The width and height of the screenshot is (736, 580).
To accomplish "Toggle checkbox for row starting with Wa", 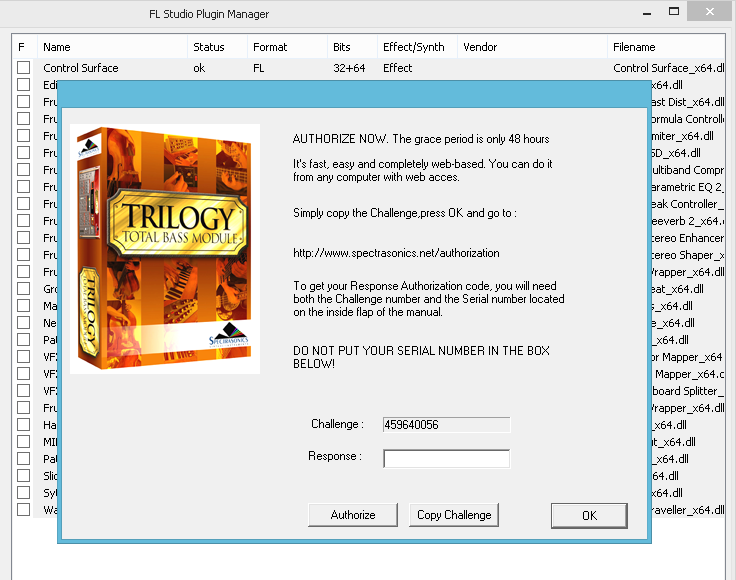I will 23,510.
